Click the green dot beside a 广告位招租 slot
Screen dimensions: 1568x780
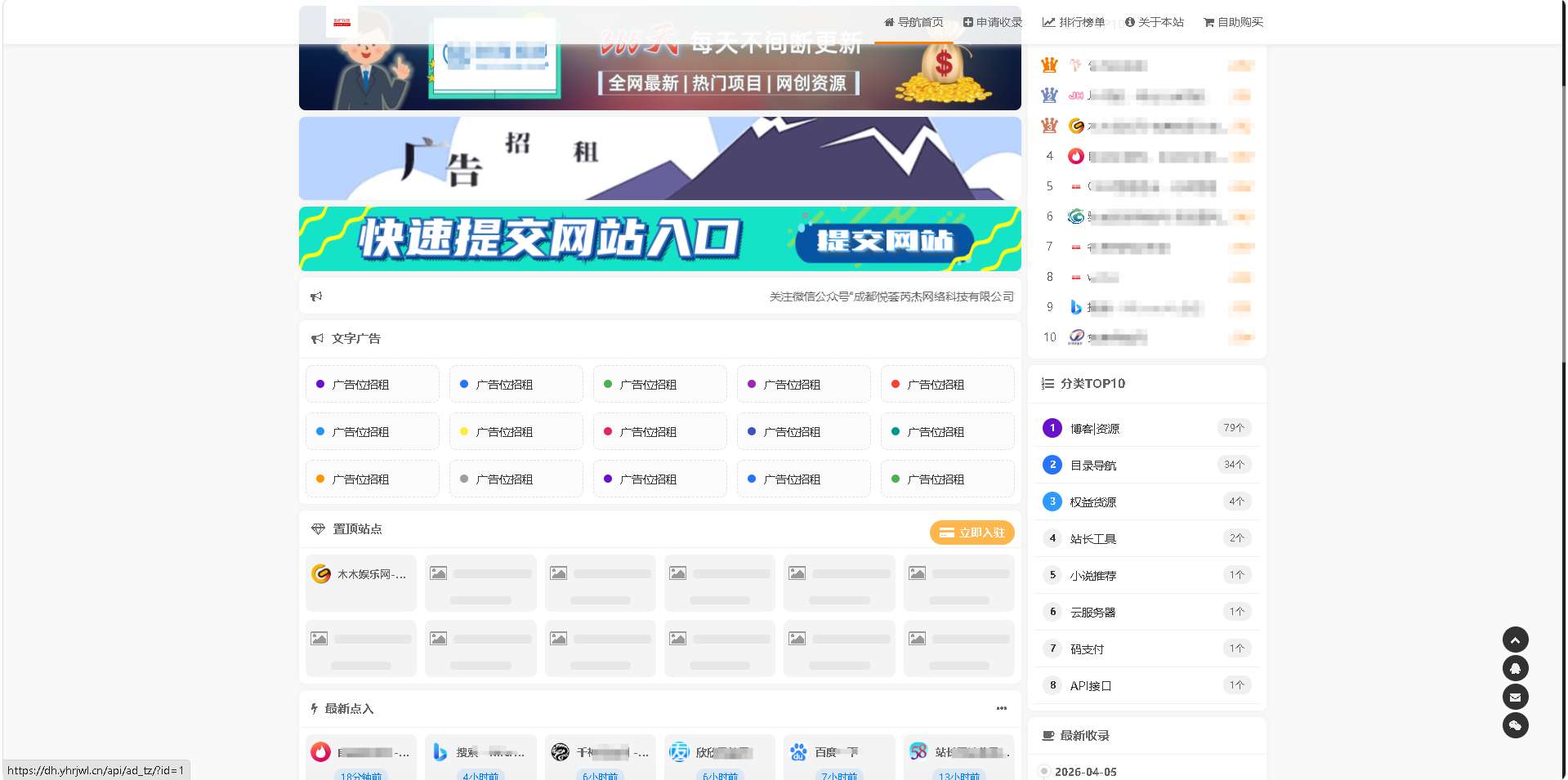(607, 384)
